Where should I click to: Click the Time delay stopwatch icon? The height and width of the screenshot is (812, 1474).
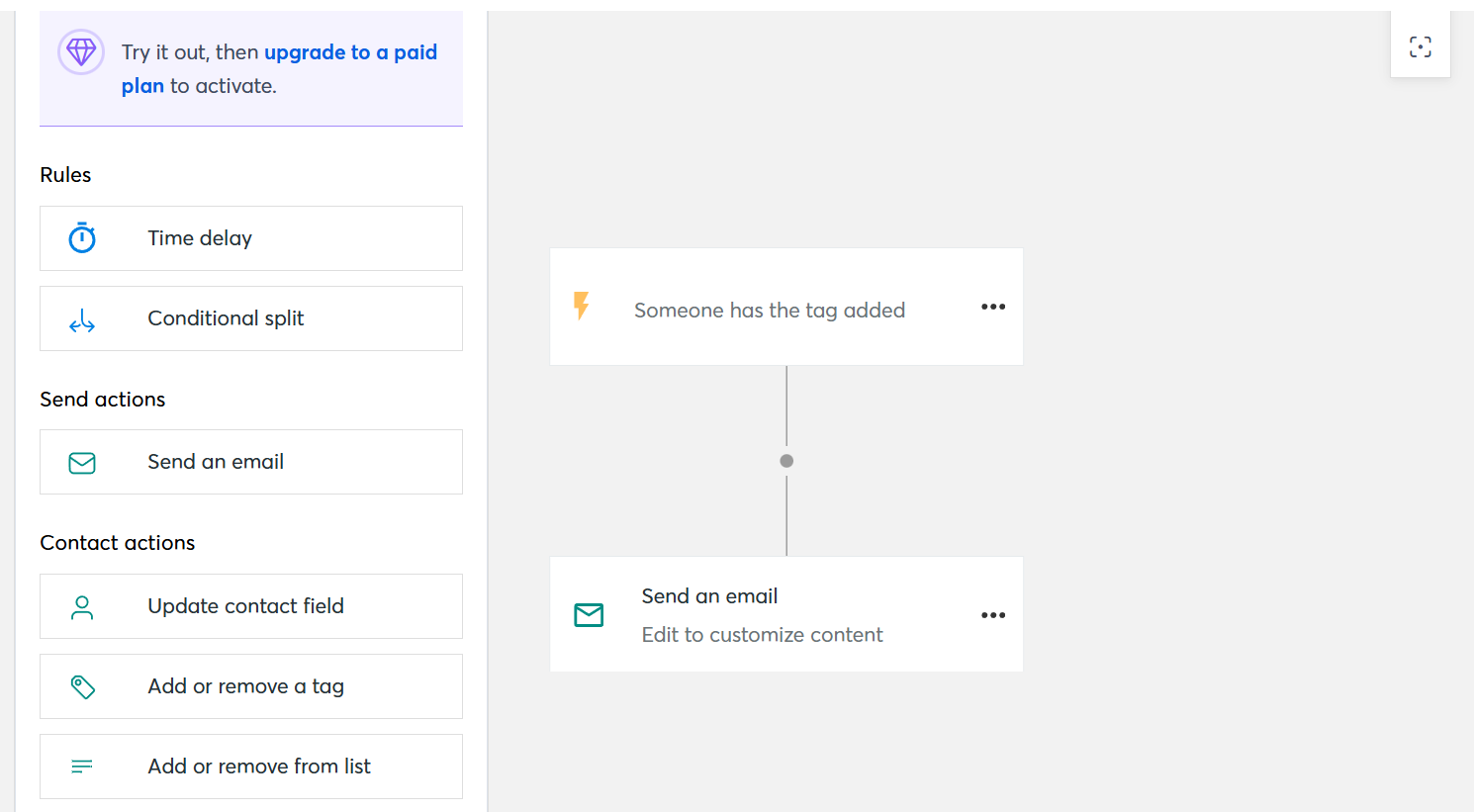(82, 238)
